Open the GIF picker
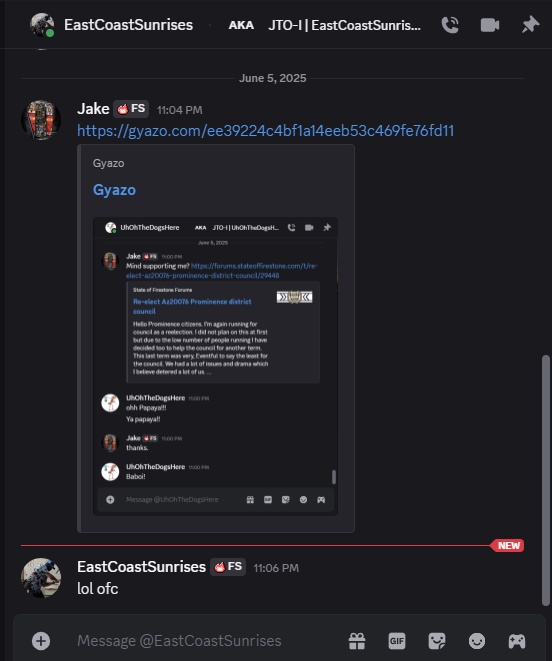Screen dimensions: 552x661 (x=396, y=641)
